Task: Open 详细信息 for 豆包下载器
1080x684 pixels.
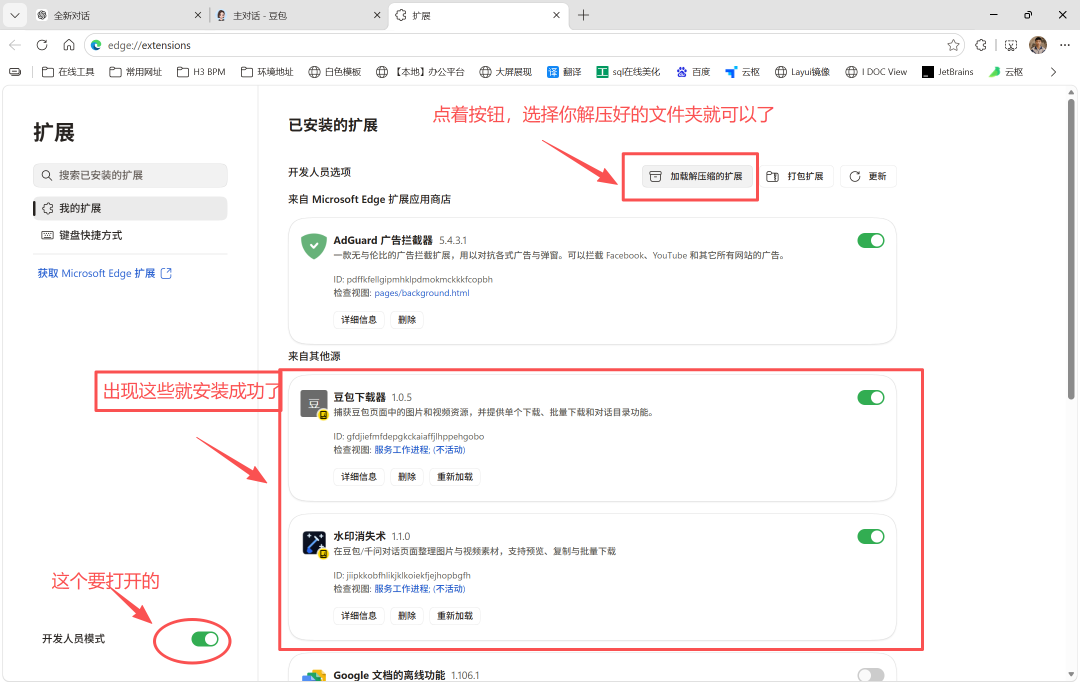Action: point(359,477)
